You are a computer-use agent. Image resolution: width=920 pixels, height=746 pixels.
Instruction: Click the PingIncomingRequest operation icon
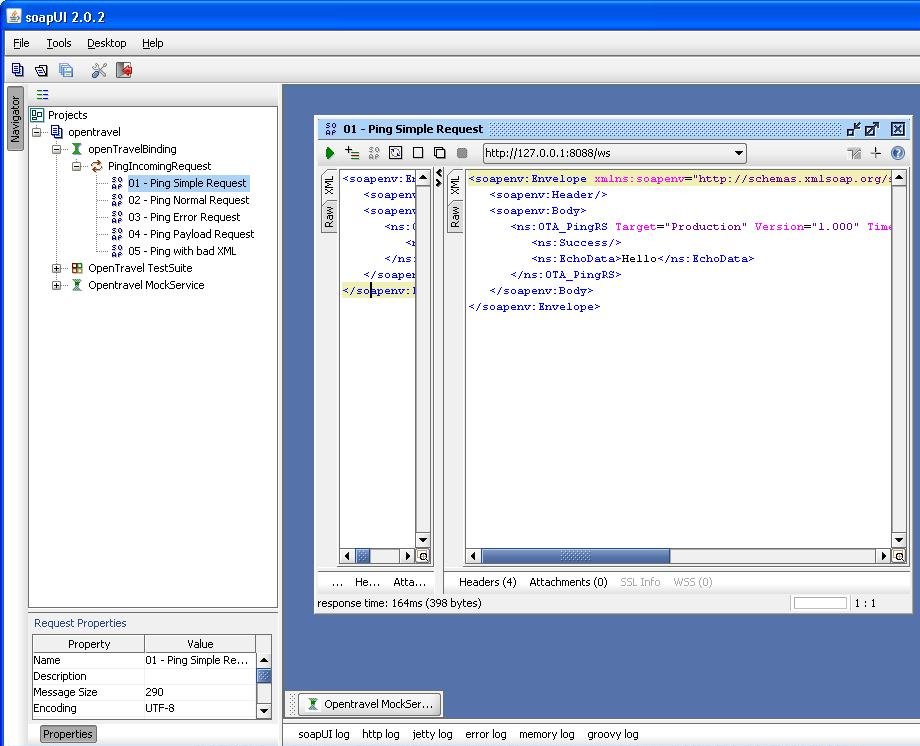click(x=97, y=166)
